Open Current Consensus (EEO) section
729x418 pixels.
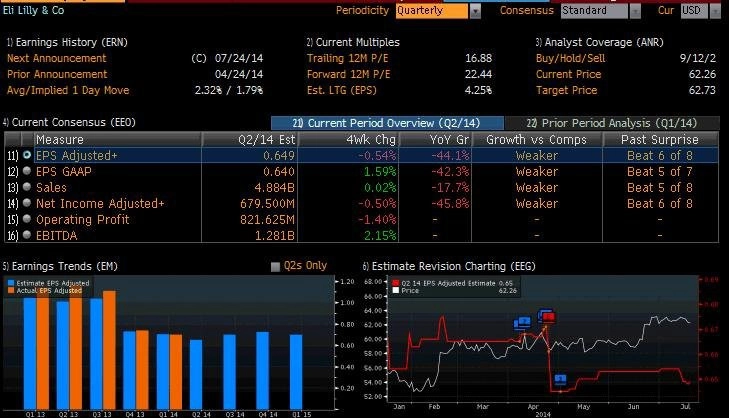[69, 122]
